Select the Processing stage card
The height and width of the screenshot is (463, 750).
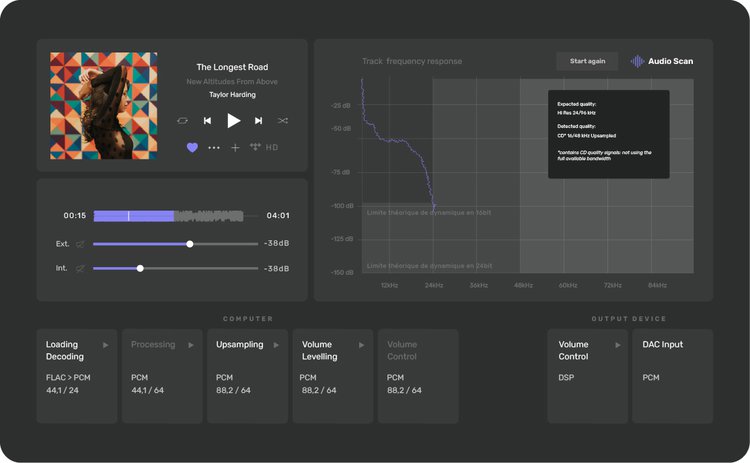tap(162, 375)
